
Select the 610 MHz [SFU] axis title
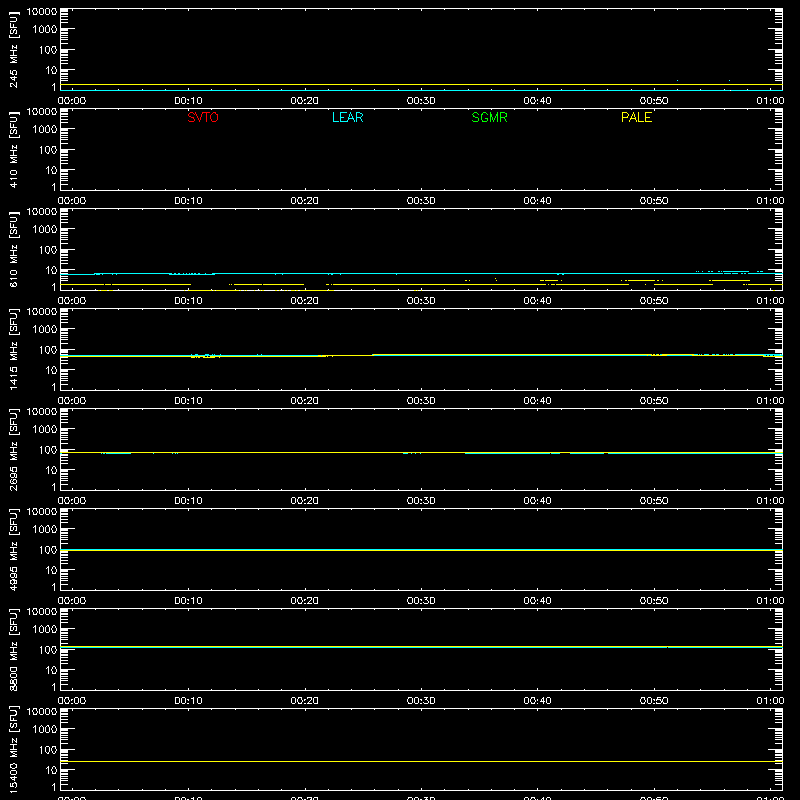(x=13, y=249)
